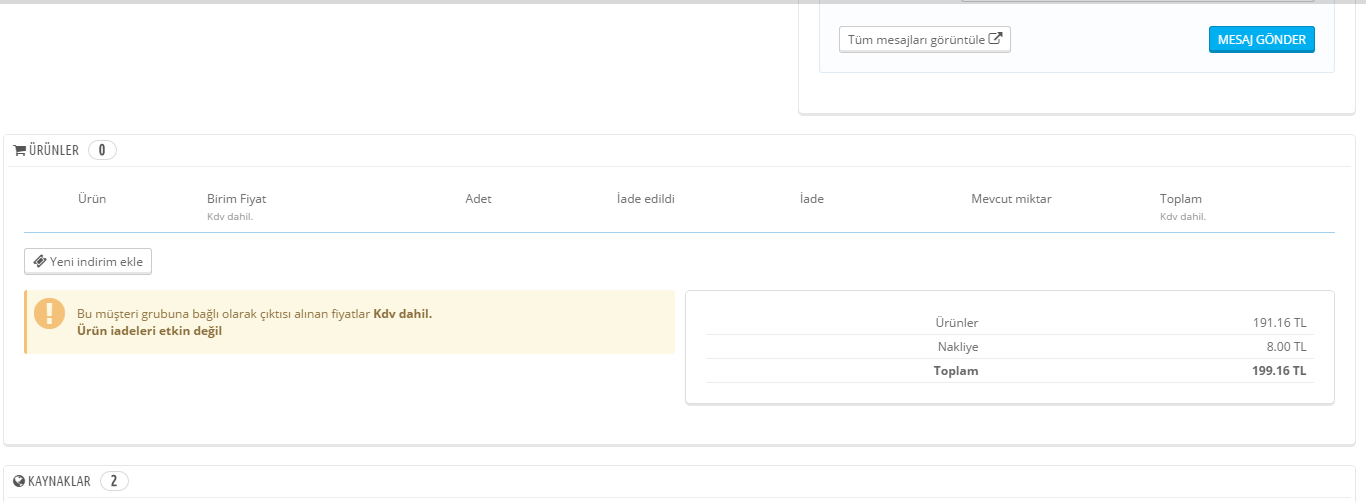The height and width of the screenshot is (502, 1366).
Task: Select the KAYNAKLAR panel heading
Action: [x=59, y=481]
